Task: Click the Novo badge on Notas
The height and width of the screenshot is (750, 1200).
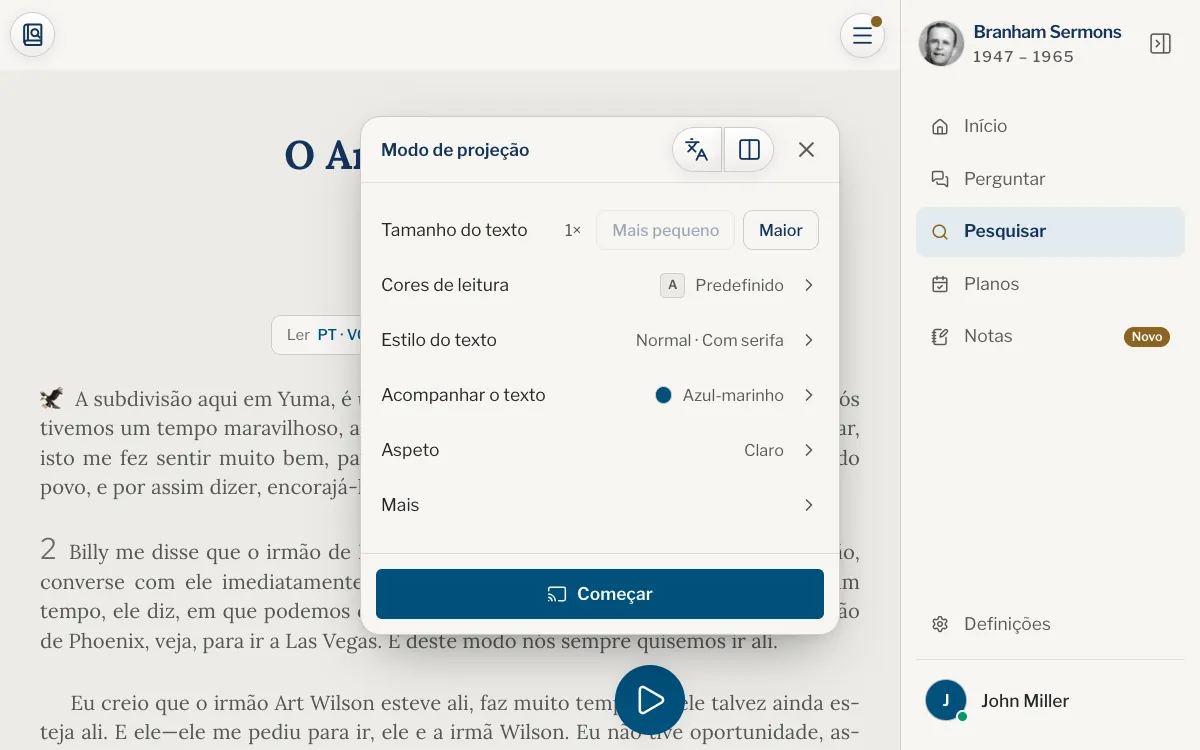Action: (x=1147, y=337)
